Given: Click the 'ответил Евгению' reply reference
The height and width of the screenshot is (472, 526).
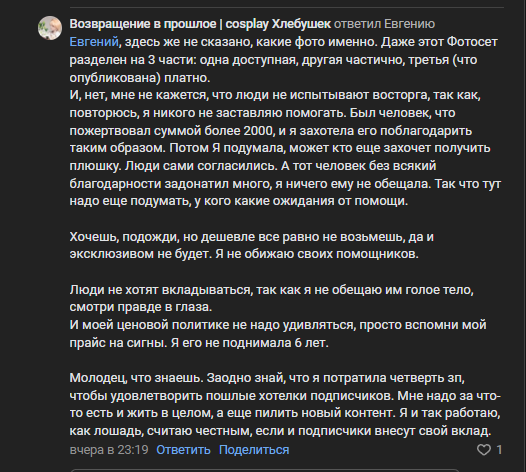Looking at the screenshot, I should coord(384,24).
